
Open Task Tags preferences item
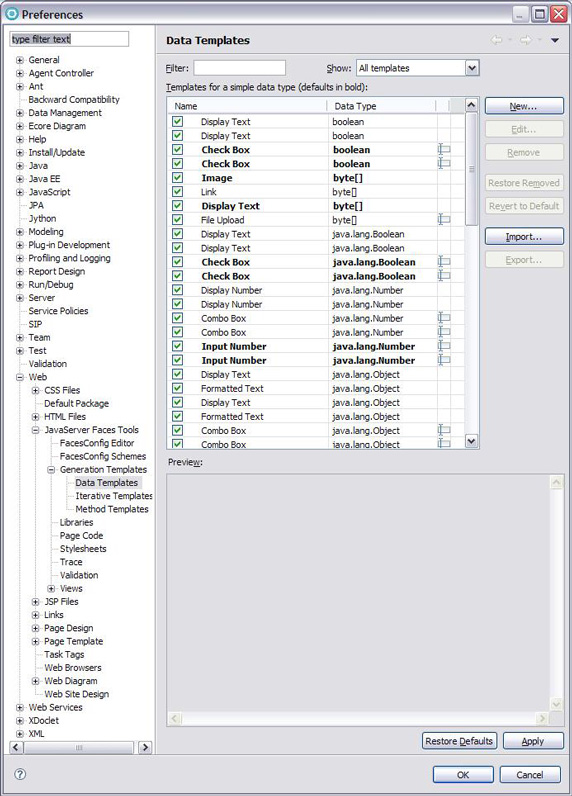[64, 654]
